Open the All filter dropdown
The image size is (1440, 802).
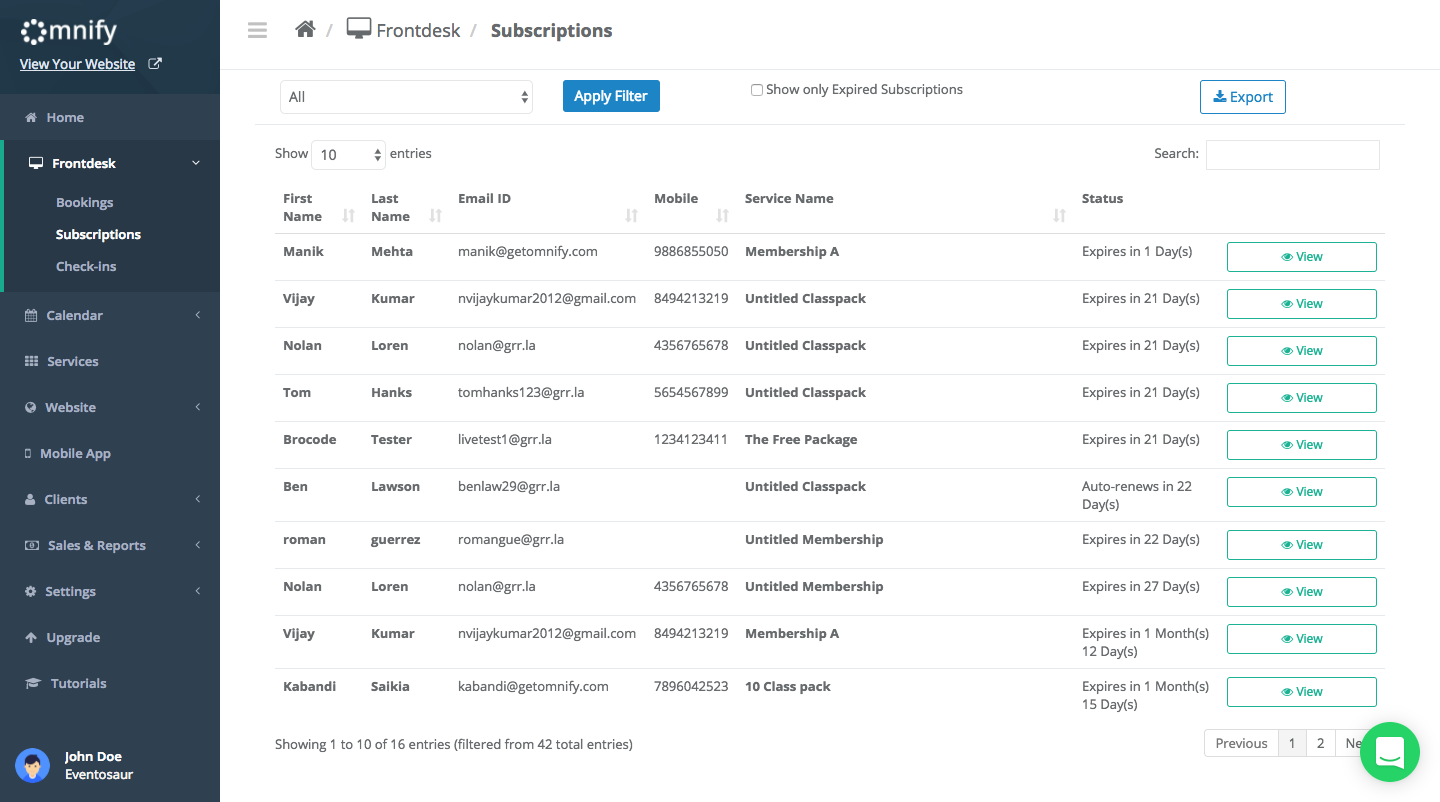[406, 97]
